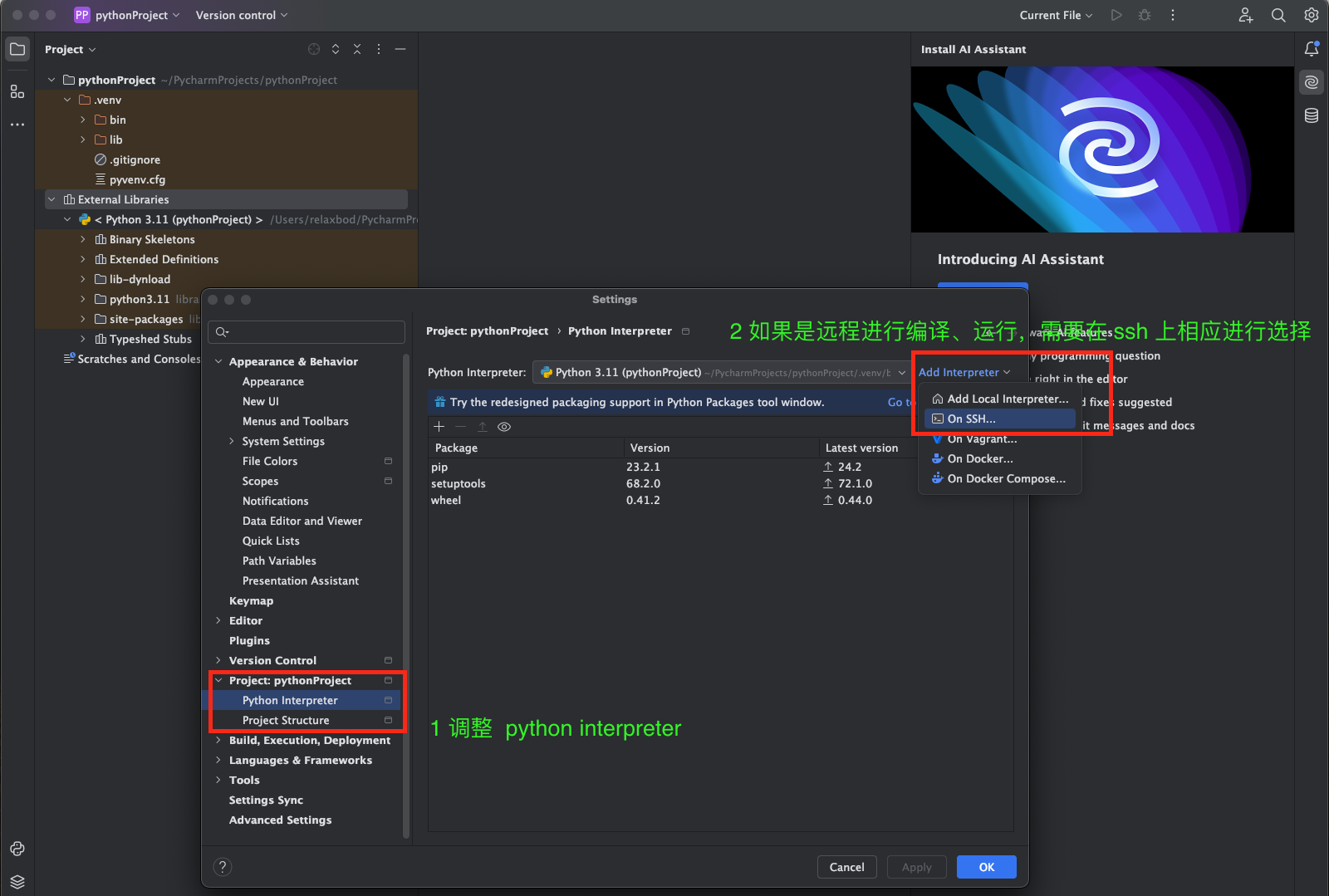Click the More tool windows ellipsis icon
Image resolution: width=1329 pixels, height=896 pixels.
pyautogui.click(x=17, y=125)
